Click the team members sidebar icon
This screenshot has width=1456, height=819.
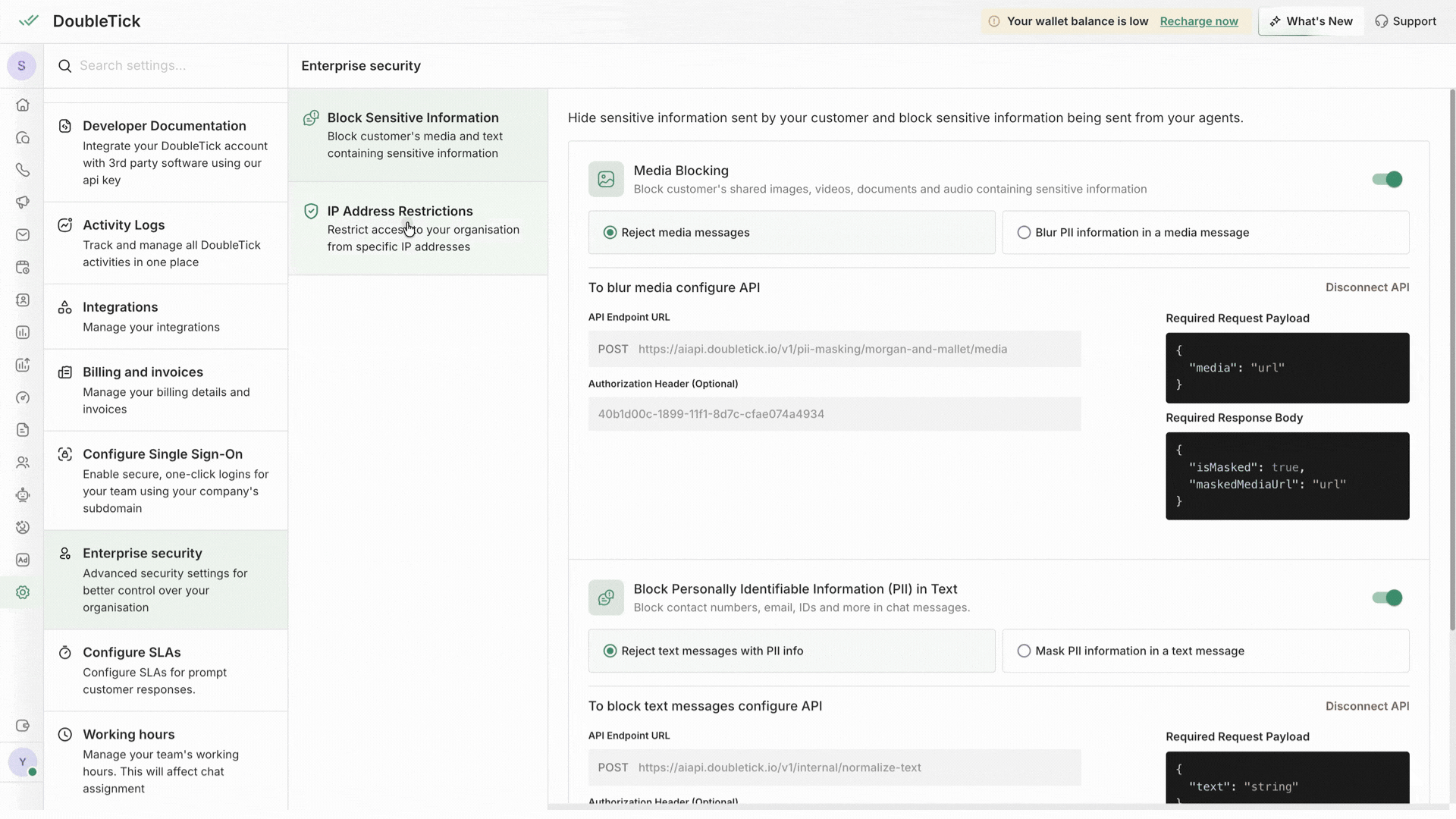point(23,463)
